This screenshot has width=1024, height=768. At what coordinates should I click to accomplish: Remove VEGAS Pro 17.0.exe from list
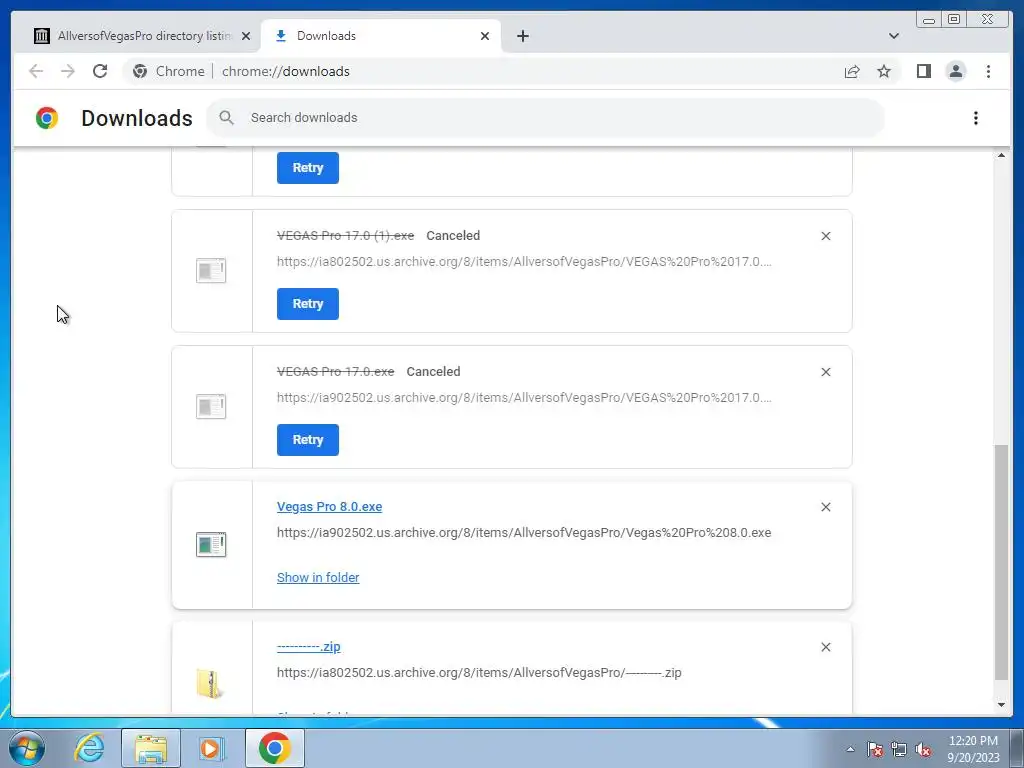click(825, 372)
